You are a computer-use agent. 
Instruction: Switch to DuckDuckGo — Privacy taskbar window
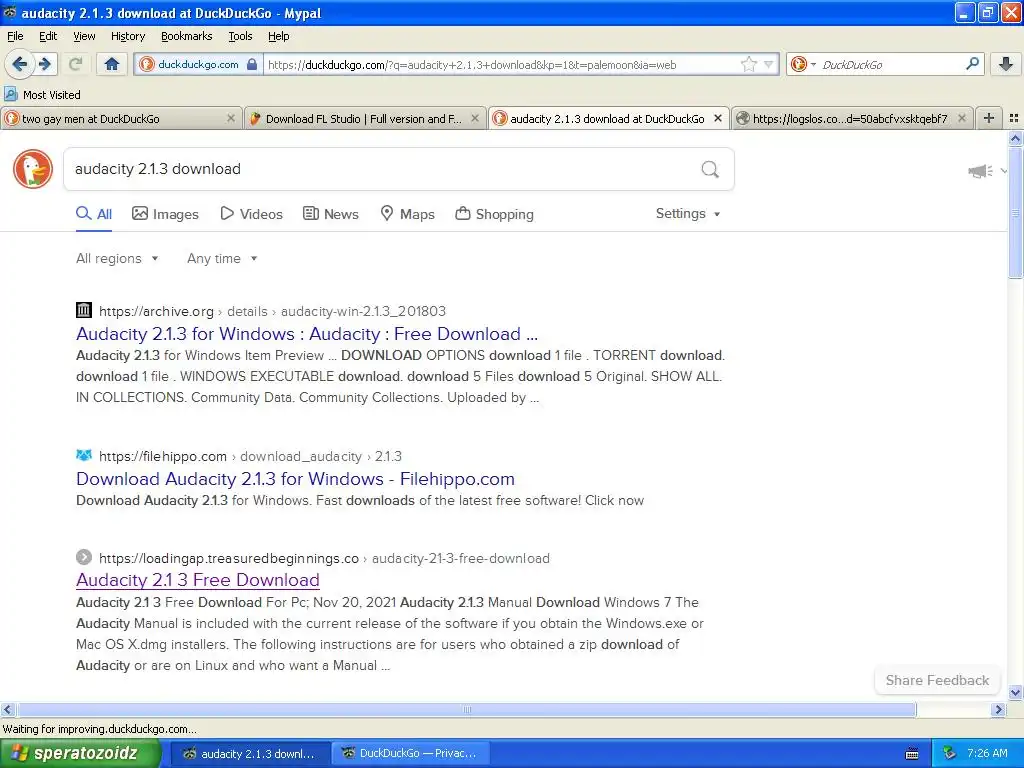click(x=410, y=754)
